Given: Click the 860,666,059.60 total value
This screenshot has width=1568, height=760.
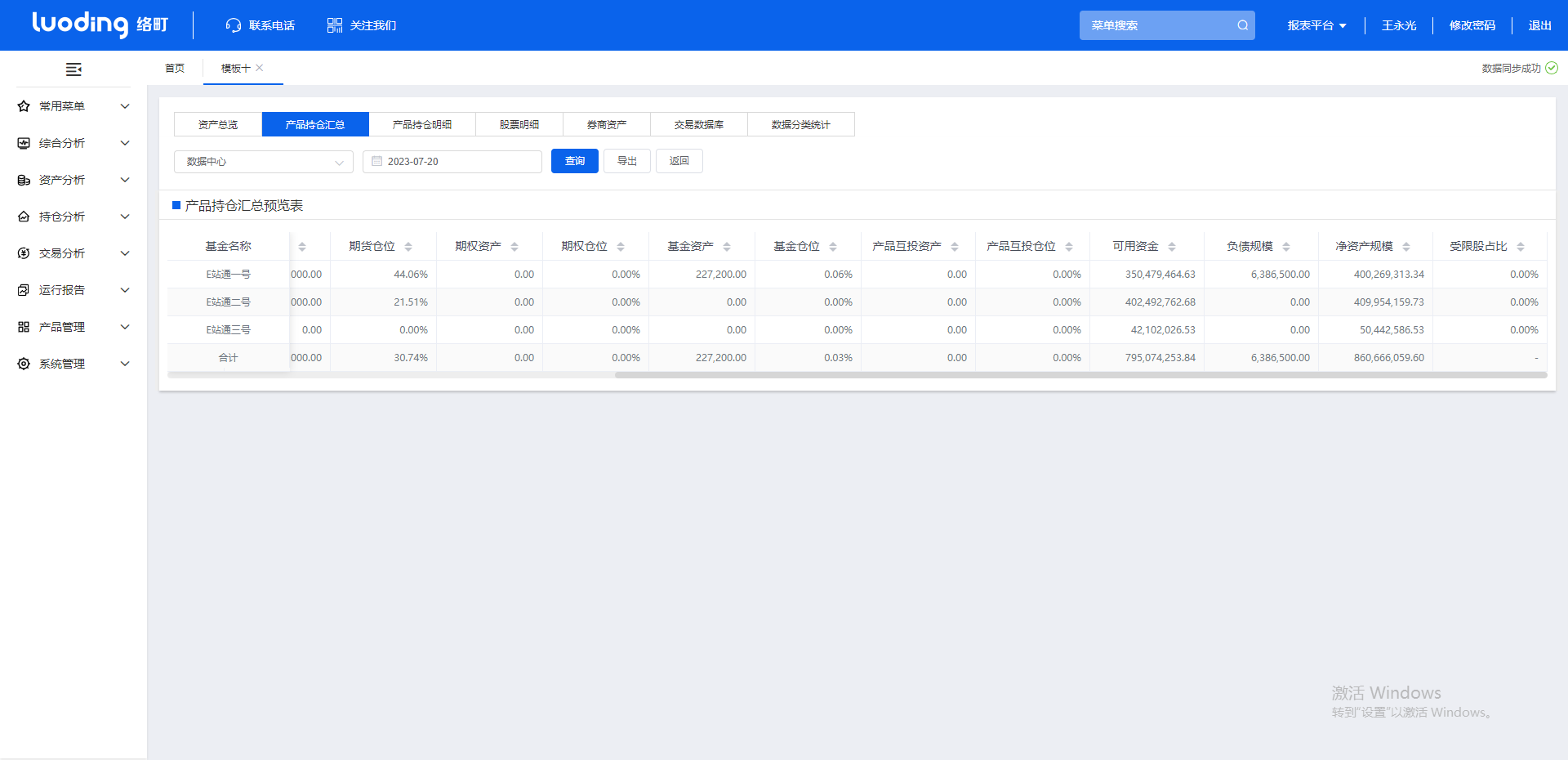Looking at the screenshot, I should pos(1388,358).
